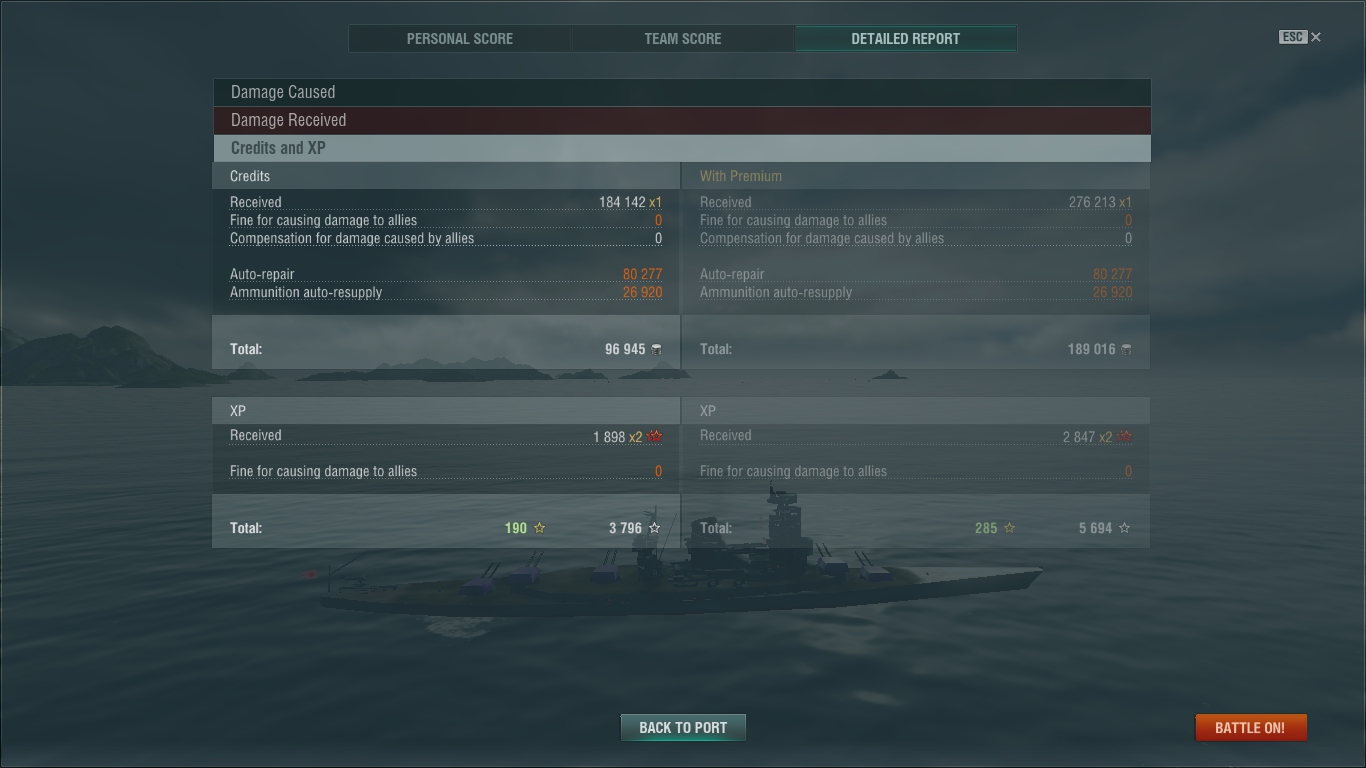This screenshot has width=1366, height=768.
Task: Start another match with Battle On!
Action: (x=1250, y=727)
